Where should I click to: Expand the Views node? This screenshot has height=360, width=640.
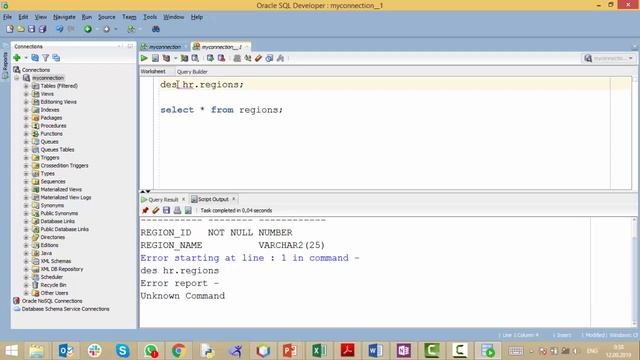(26, 94)
